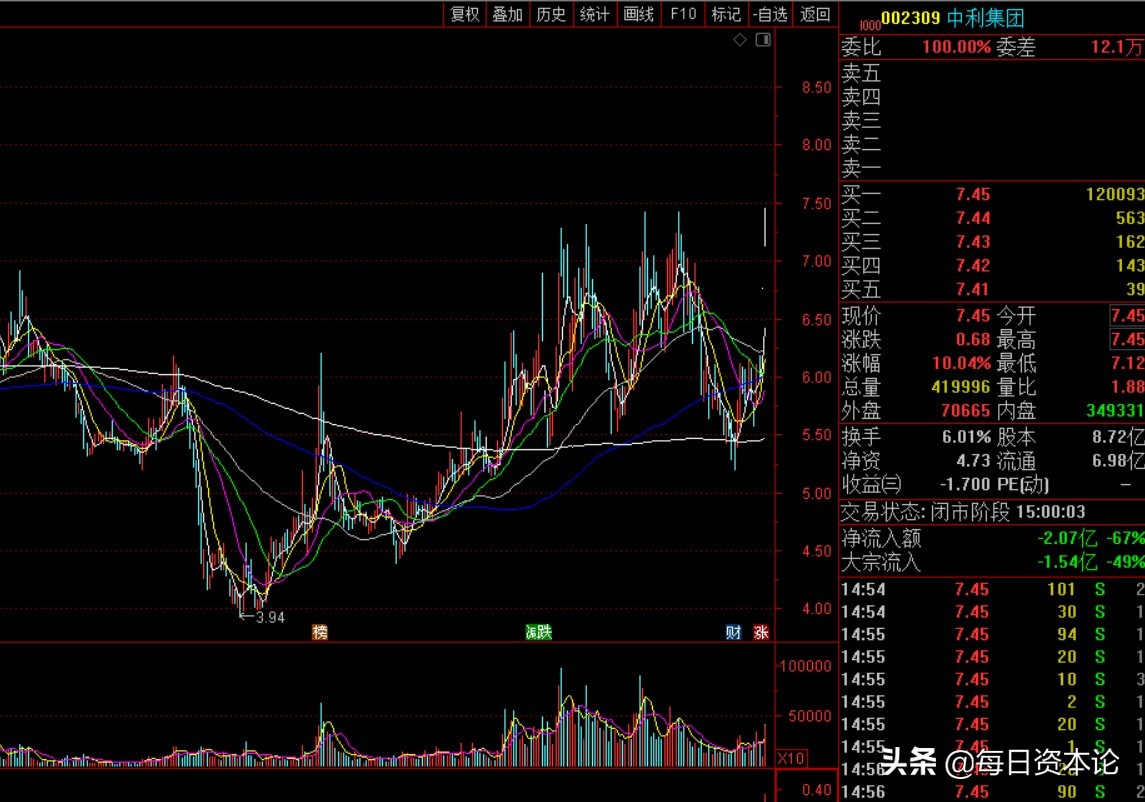
Task: Open the 历史 history view
Action: 551,14
